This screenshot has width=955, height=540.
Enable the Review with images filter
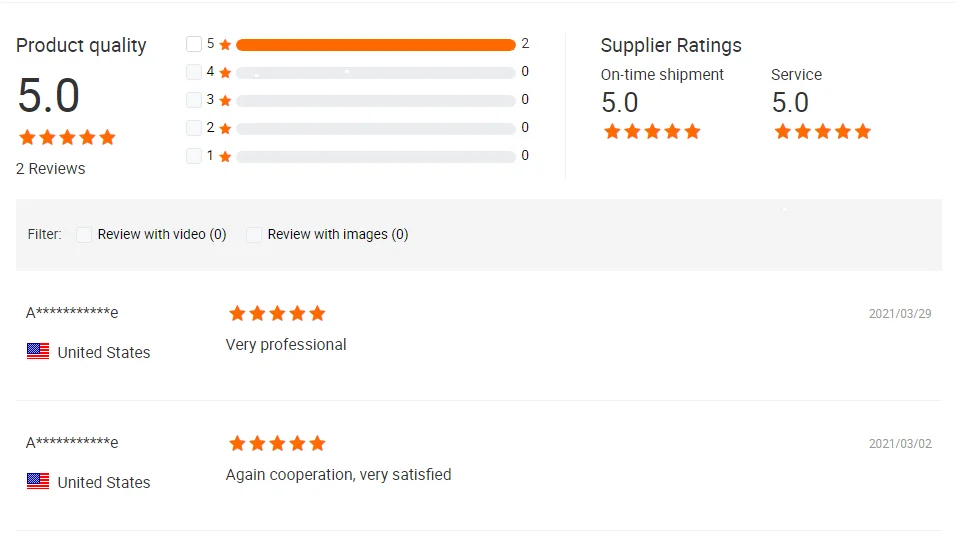click(x=255, y=234)
